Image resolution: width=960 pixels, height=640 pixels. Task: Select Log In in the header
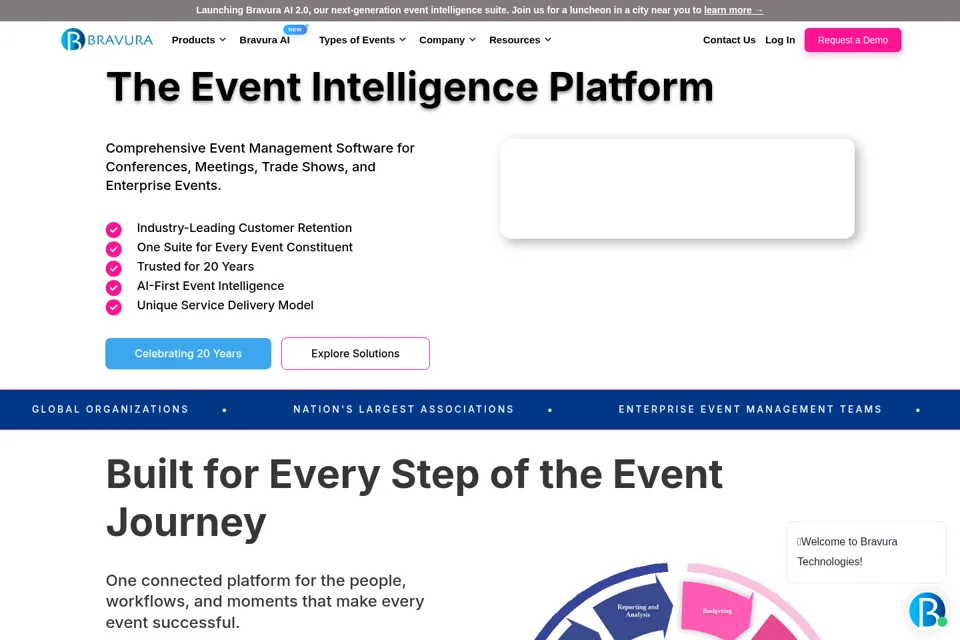780,40
